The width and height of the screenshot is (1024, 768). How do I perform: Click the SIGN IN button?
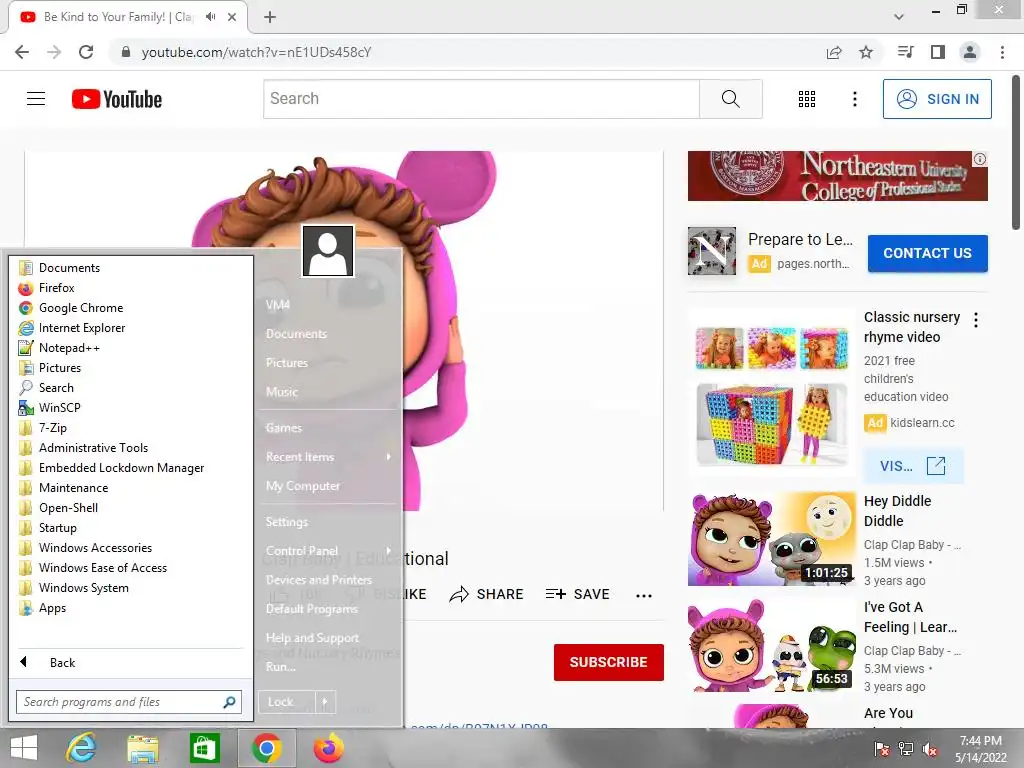click(937, 99)
